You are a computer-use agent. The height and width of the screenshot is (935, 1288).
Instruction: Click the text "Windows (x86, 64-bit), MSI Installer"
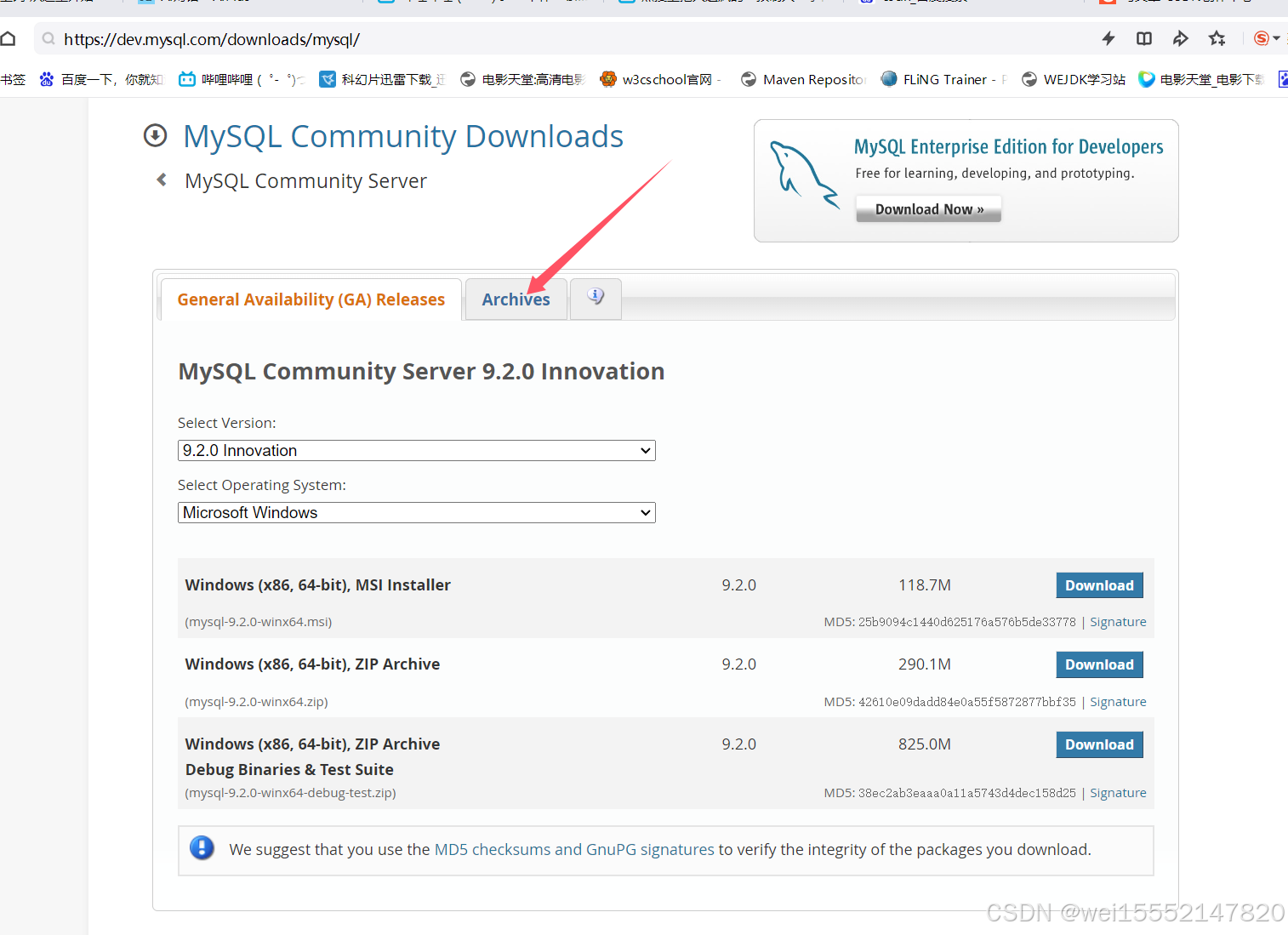click(317, 585)
